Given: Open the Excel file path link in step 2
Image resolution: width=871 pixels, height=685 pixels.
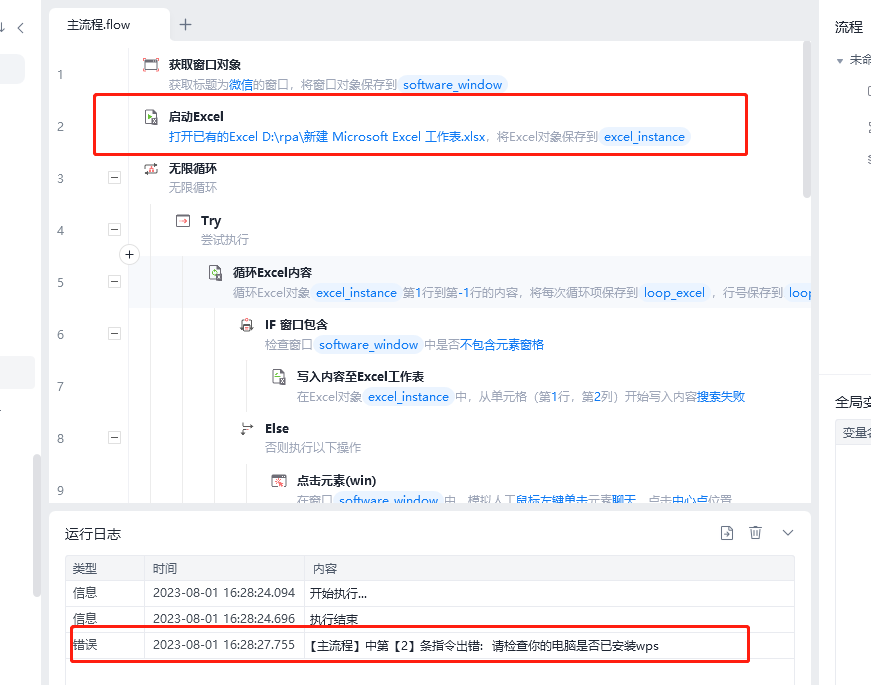Looking at the screenshot, I should 327,137.
